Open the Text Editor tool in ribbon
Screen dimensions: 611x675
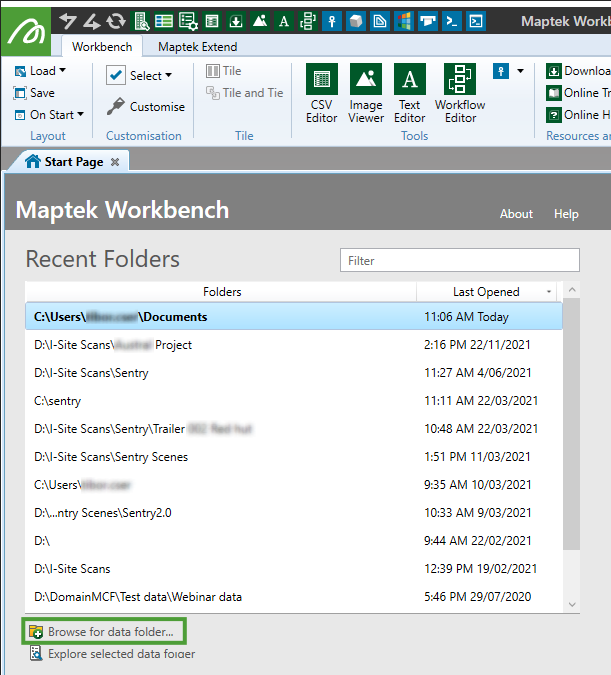(410, 93)
